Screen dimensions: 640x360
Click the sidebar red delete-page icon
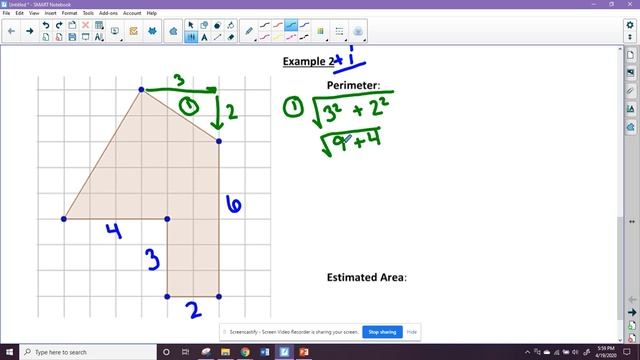[632, 338]
